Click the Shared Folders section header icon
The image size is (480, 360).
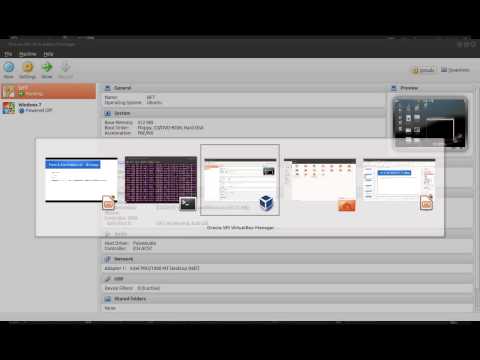tap(108, 299)
